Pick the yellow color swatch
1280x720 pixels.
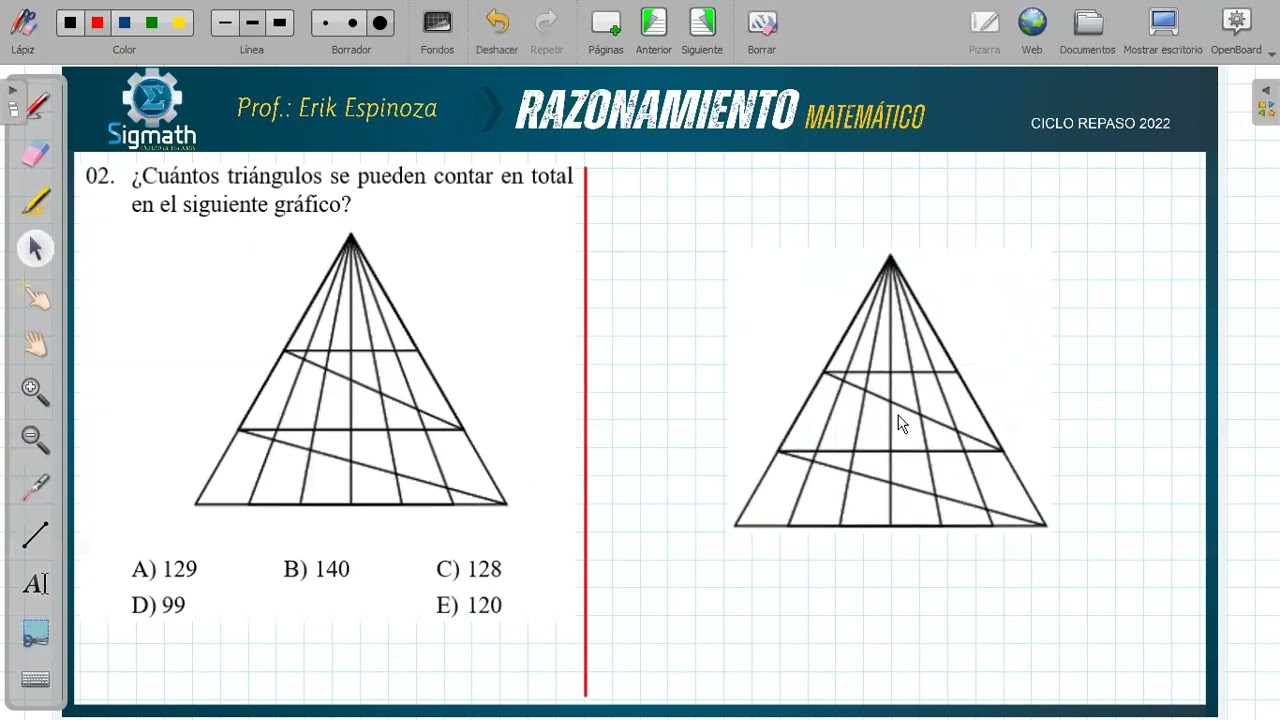178,23
